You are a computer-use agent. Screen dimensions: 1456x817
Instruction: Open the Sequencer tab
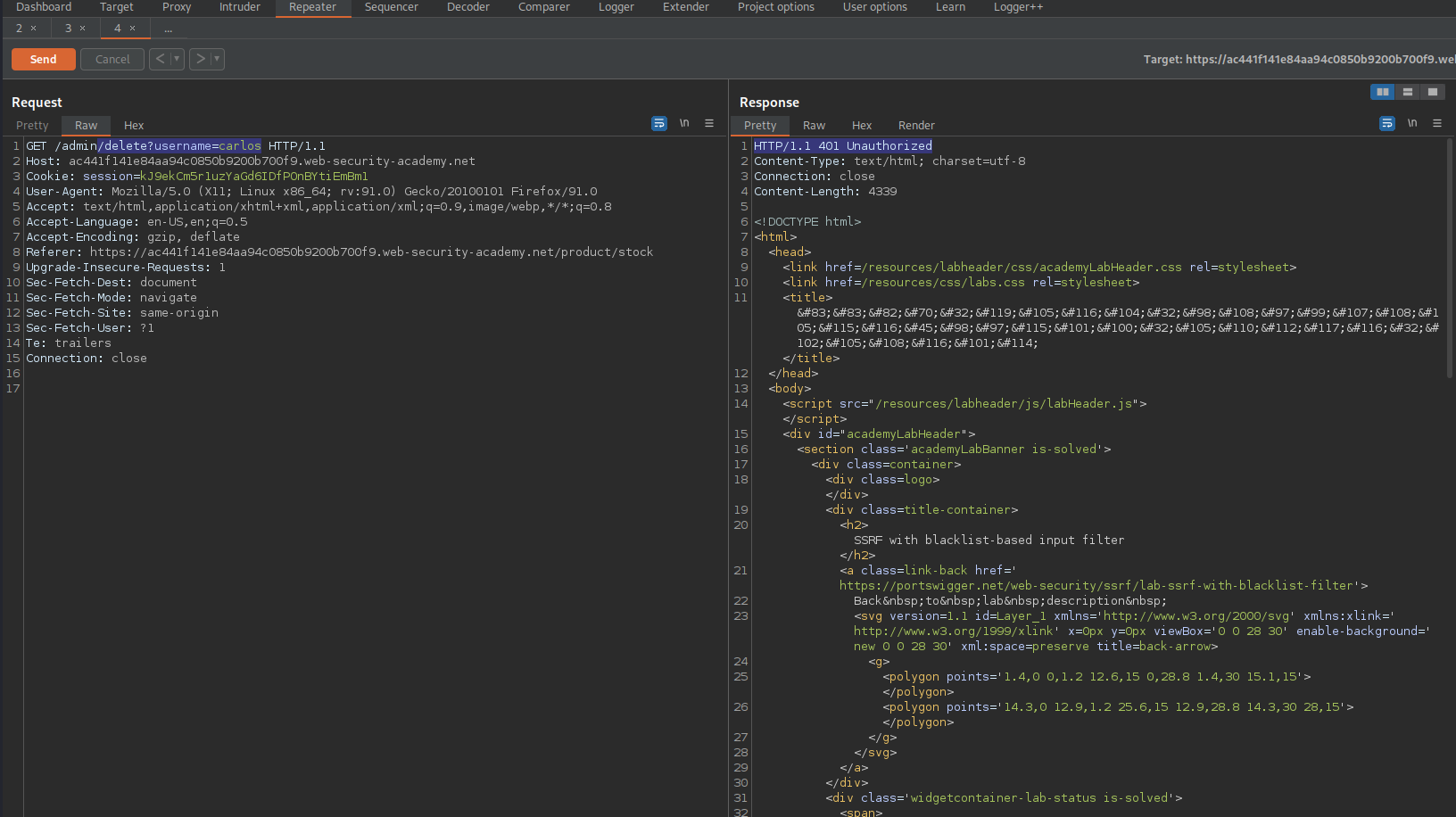click(x=392, y=7)
